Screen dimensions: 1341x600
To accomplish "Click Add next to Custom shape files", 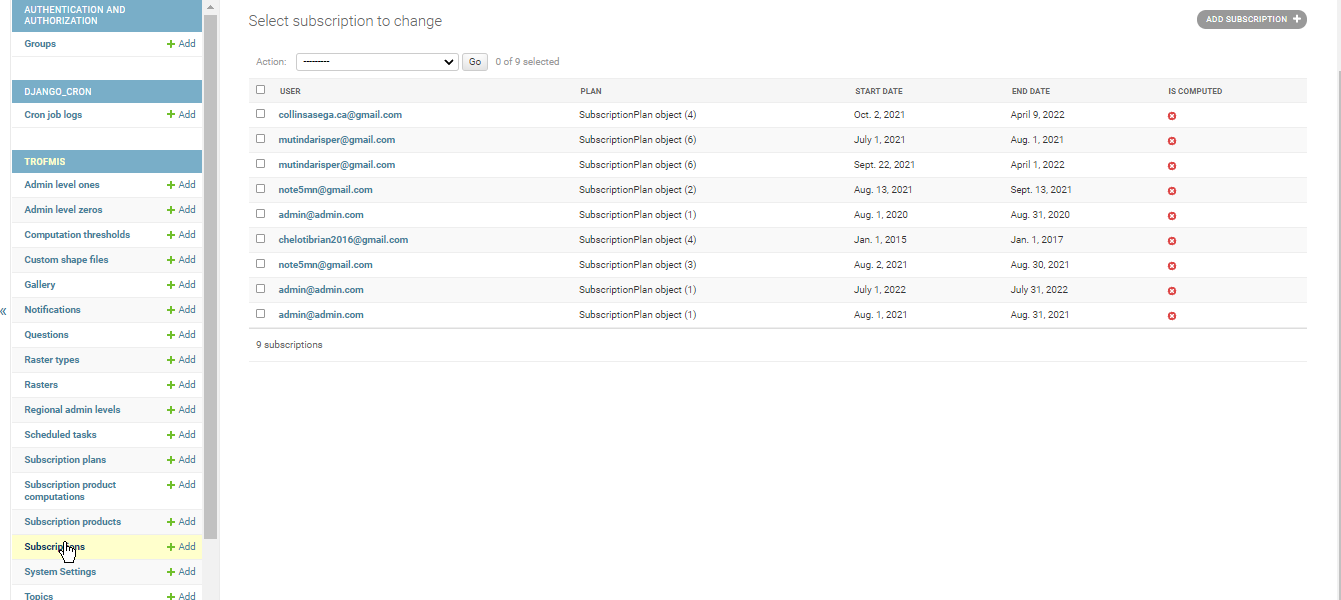I will [x=181, y=260].
